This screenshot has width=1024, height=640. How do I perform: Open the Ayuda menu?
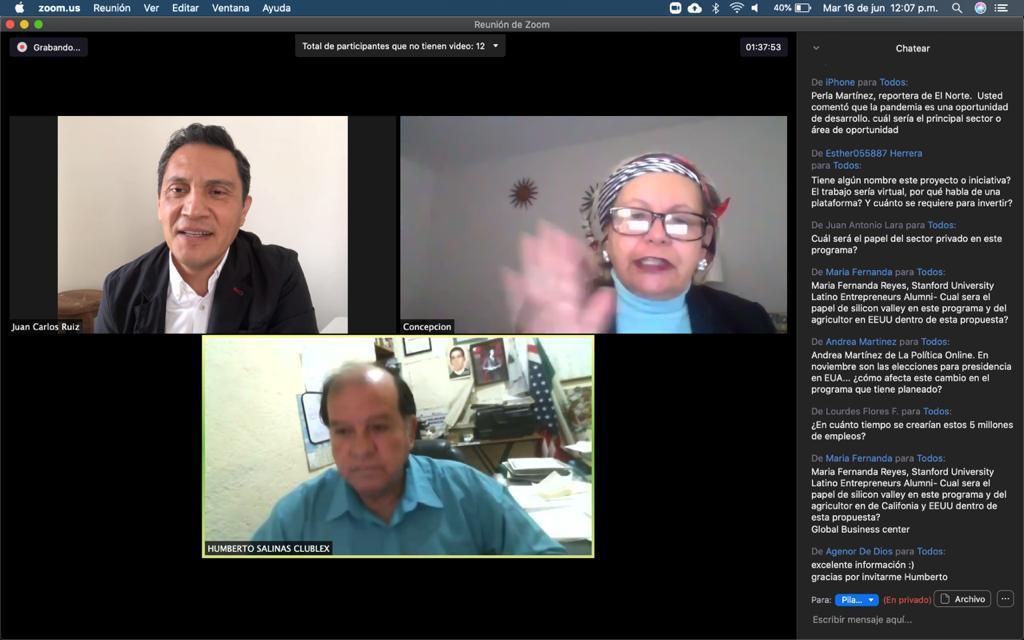(x=276, y=8)
